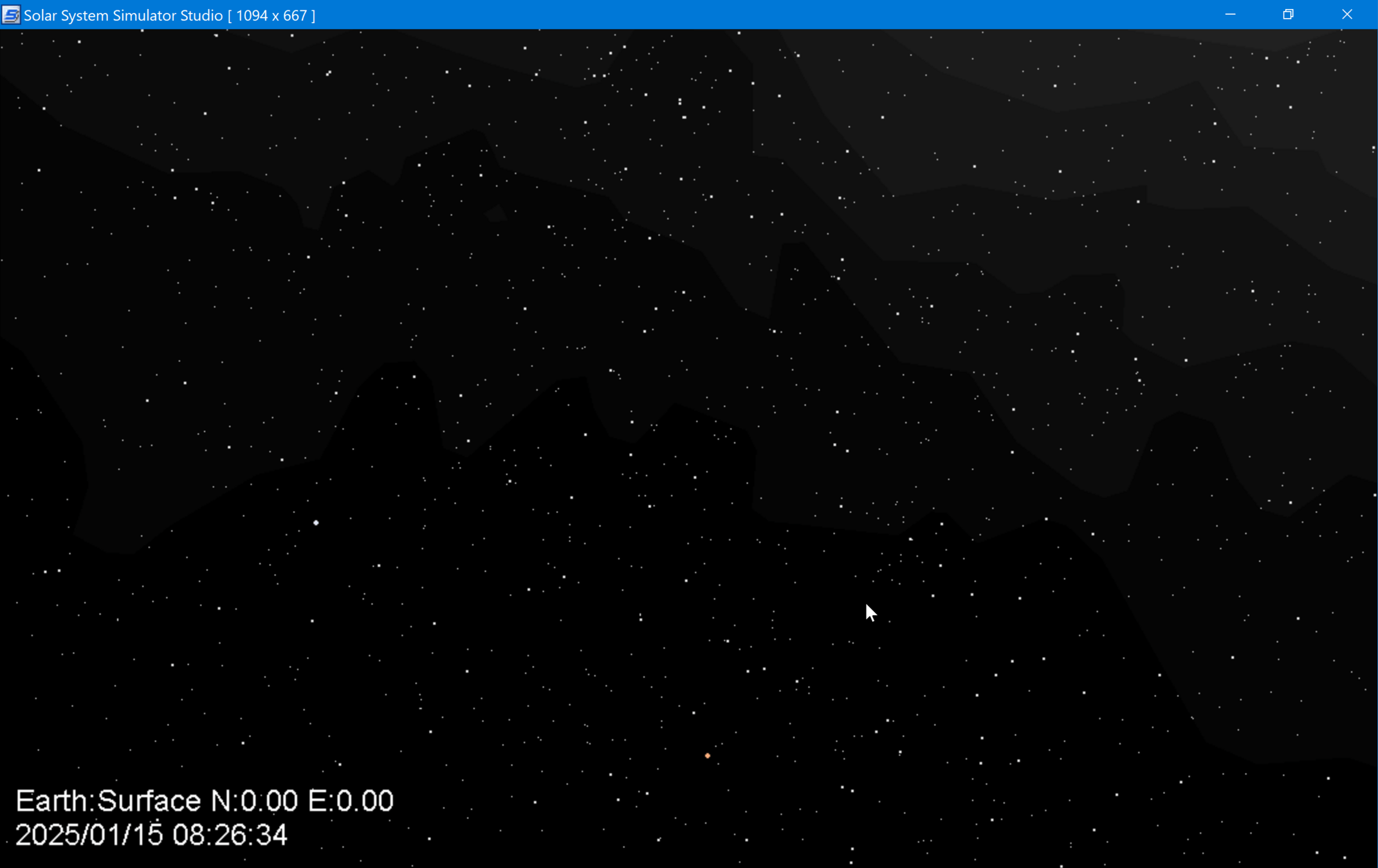Click the 1094 x 667 resolution text
Screen dimensions: 1378x868
coord(271,15)
